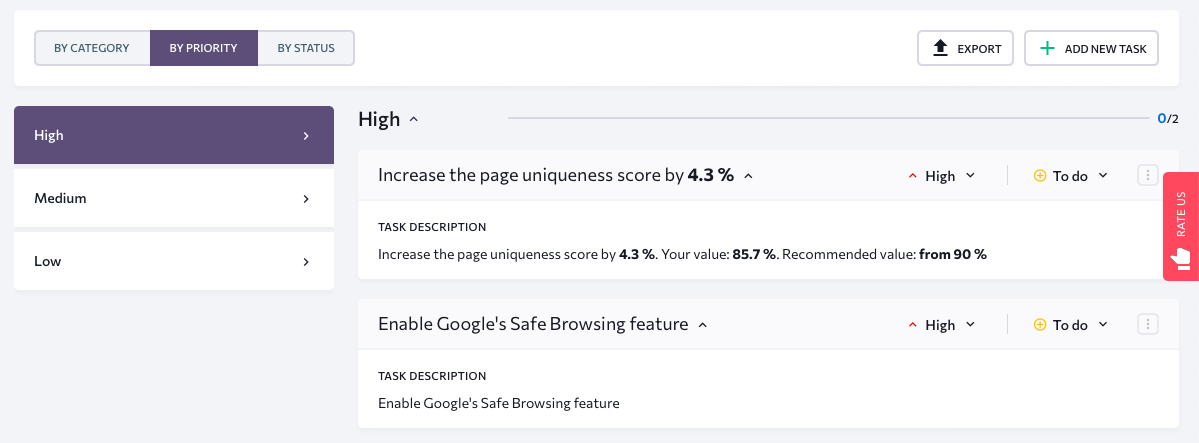
Task: Click yellow To do status icon on uniqueness task
Action: 1039,176
